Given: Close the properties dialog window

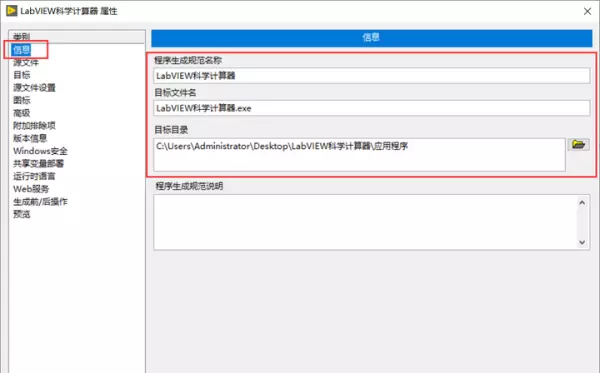Looking at the screenshot, I should (587, 11).
